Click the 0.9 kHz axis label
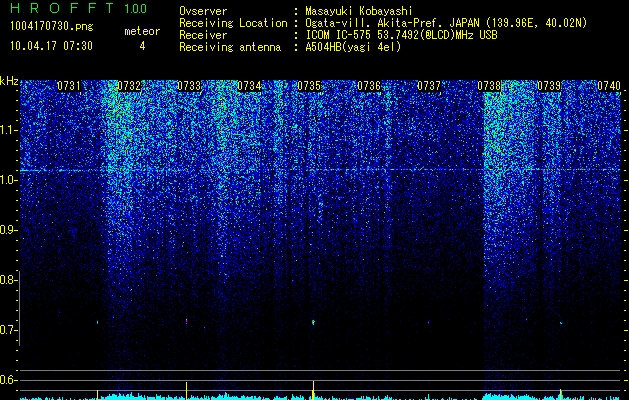 tap(8, 230)
